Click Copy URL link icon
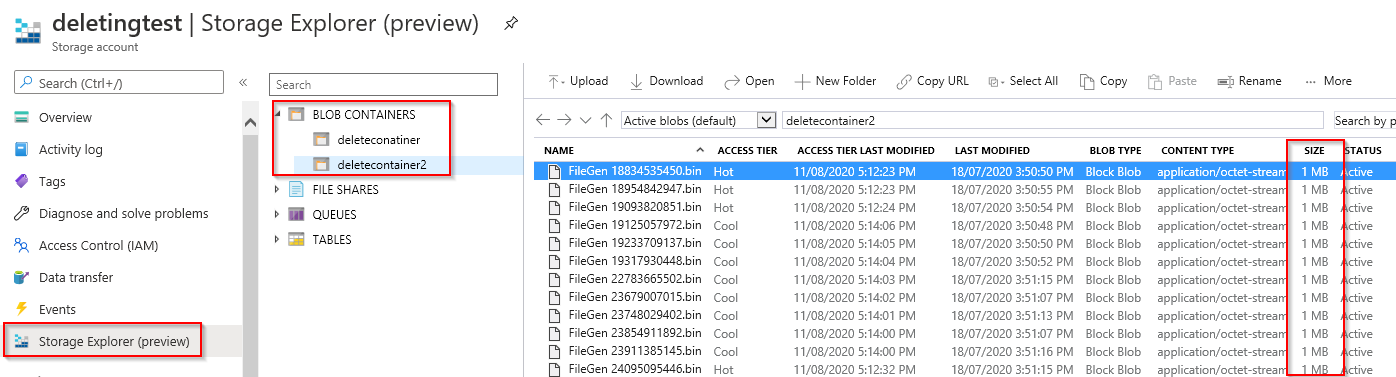Screen dimensions: 1396x377 (904, 81)
